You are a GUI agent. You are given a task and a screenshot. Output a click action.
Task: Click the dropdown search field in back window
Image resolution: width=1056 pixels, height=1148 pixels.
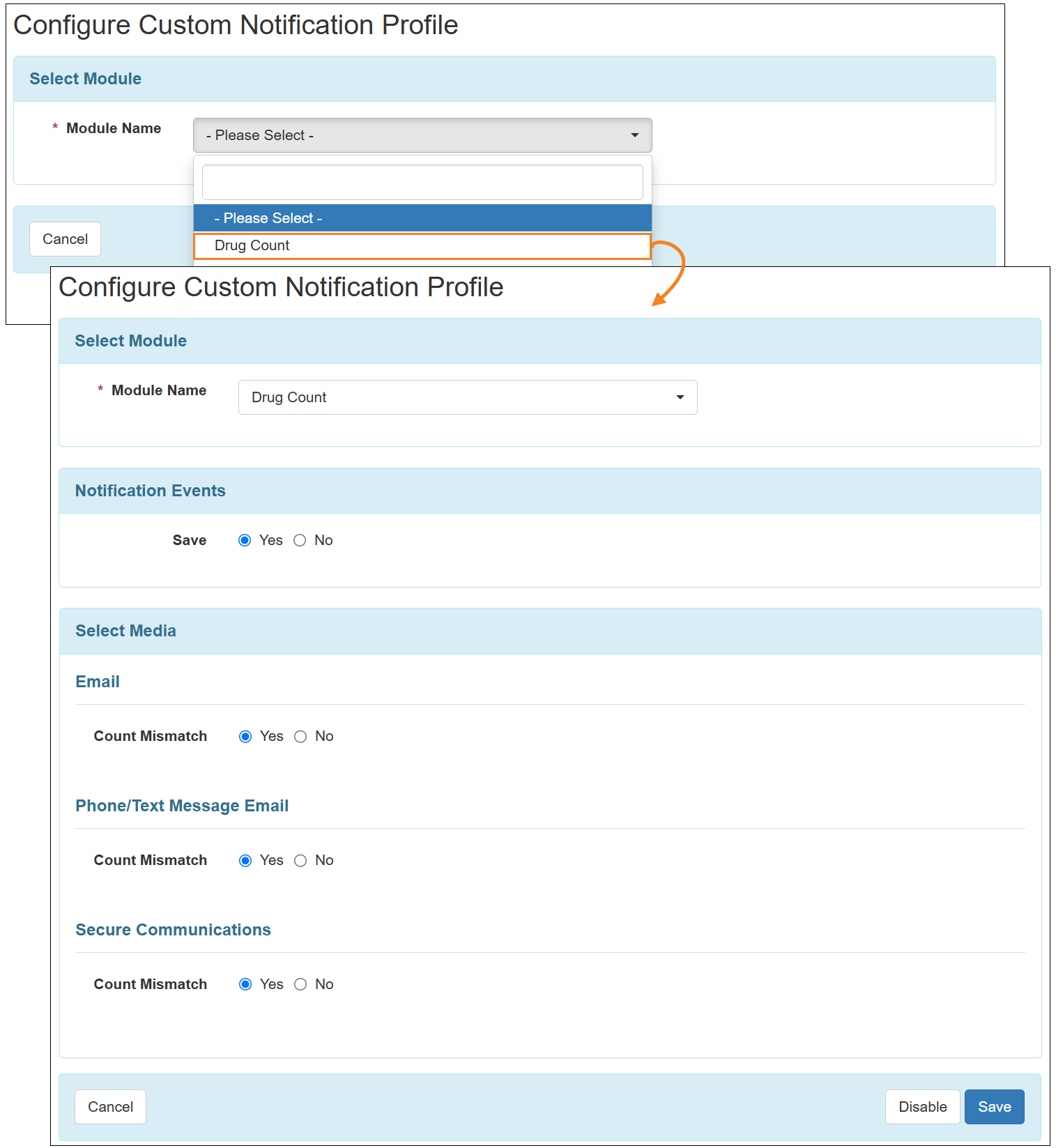(422, 183)
